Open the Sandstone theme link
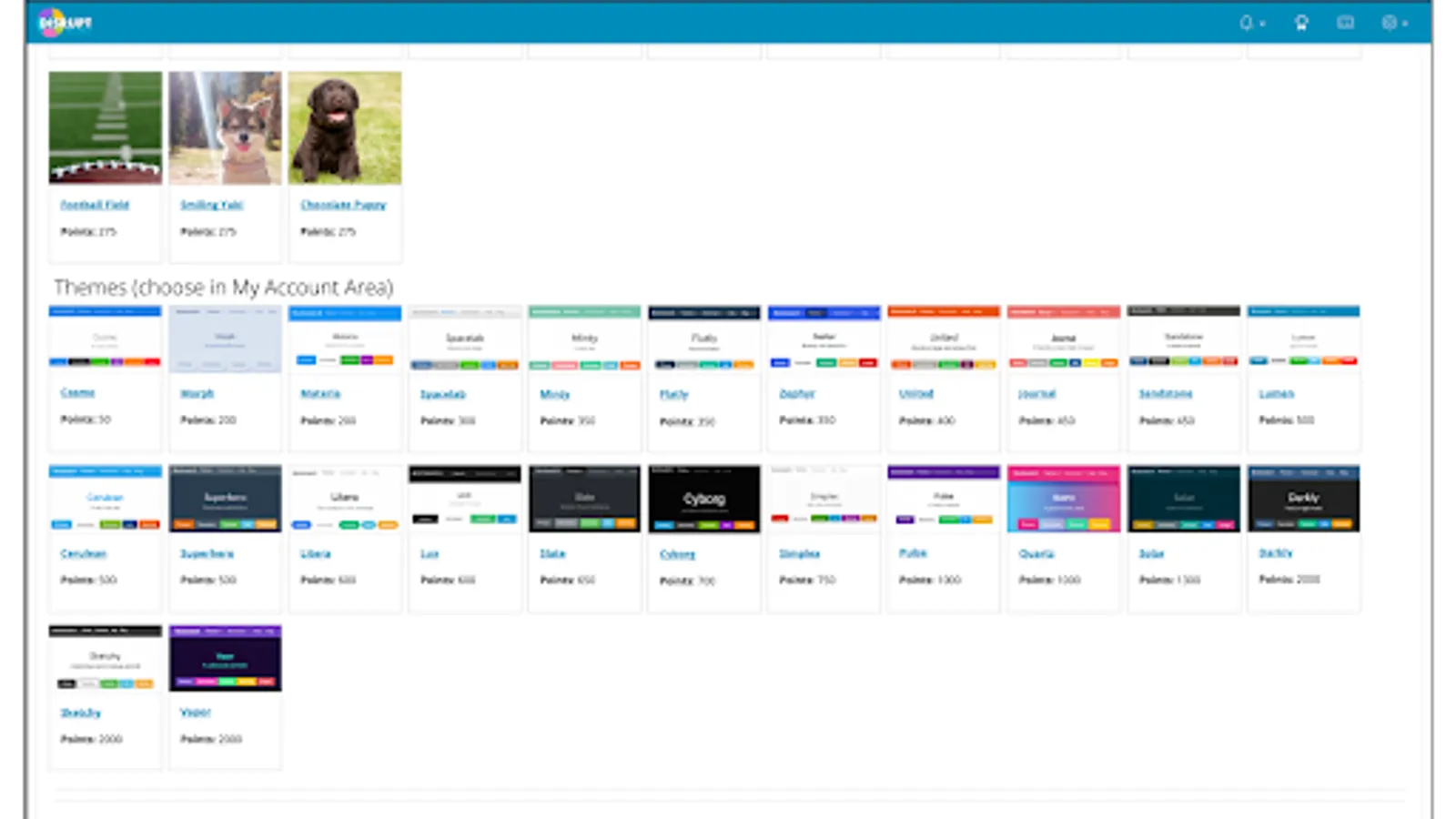This screenshot has width=1456, height=819. click(1166, 394)
